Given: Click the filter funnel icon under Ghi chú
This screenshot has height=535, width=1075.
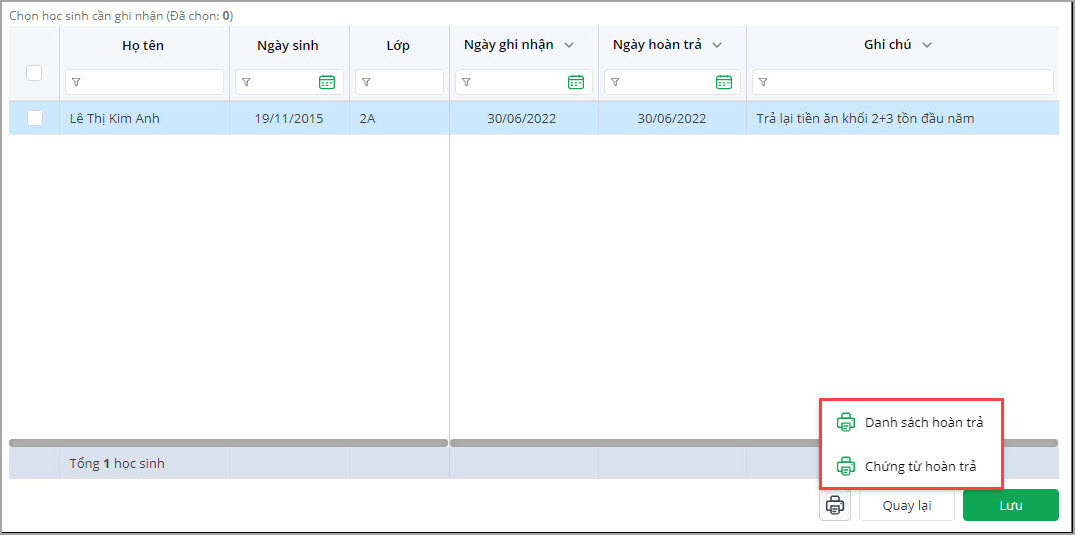Looking at the screenshot, I should pyautogui.click(x=763, y=82).
